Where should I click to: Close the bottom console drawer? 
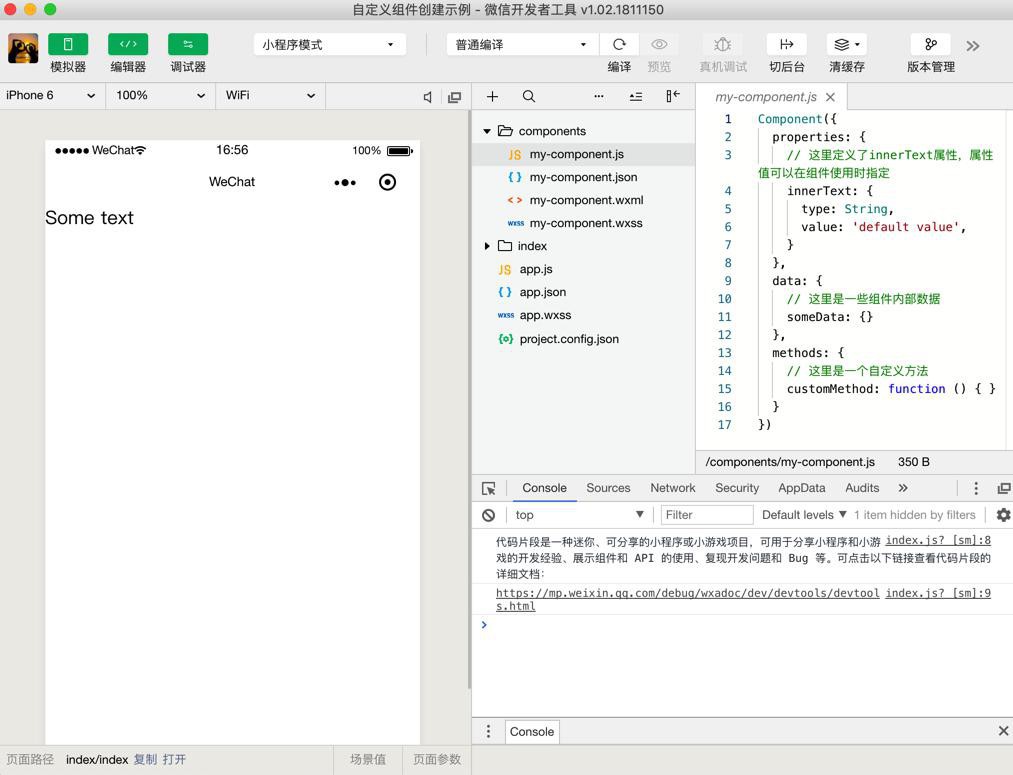point(1003,731)
